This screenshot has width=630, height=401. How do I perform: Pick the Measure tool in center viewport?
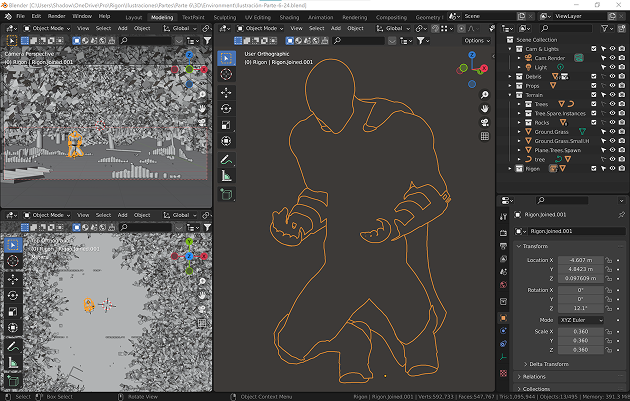pyautogui.click(x=226, y=176)
